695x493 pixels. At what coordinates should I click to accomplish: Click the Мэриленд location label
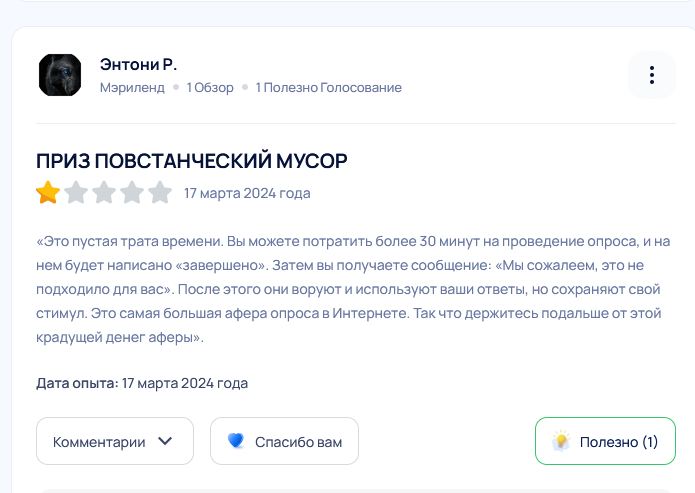[x=132, y=88]
